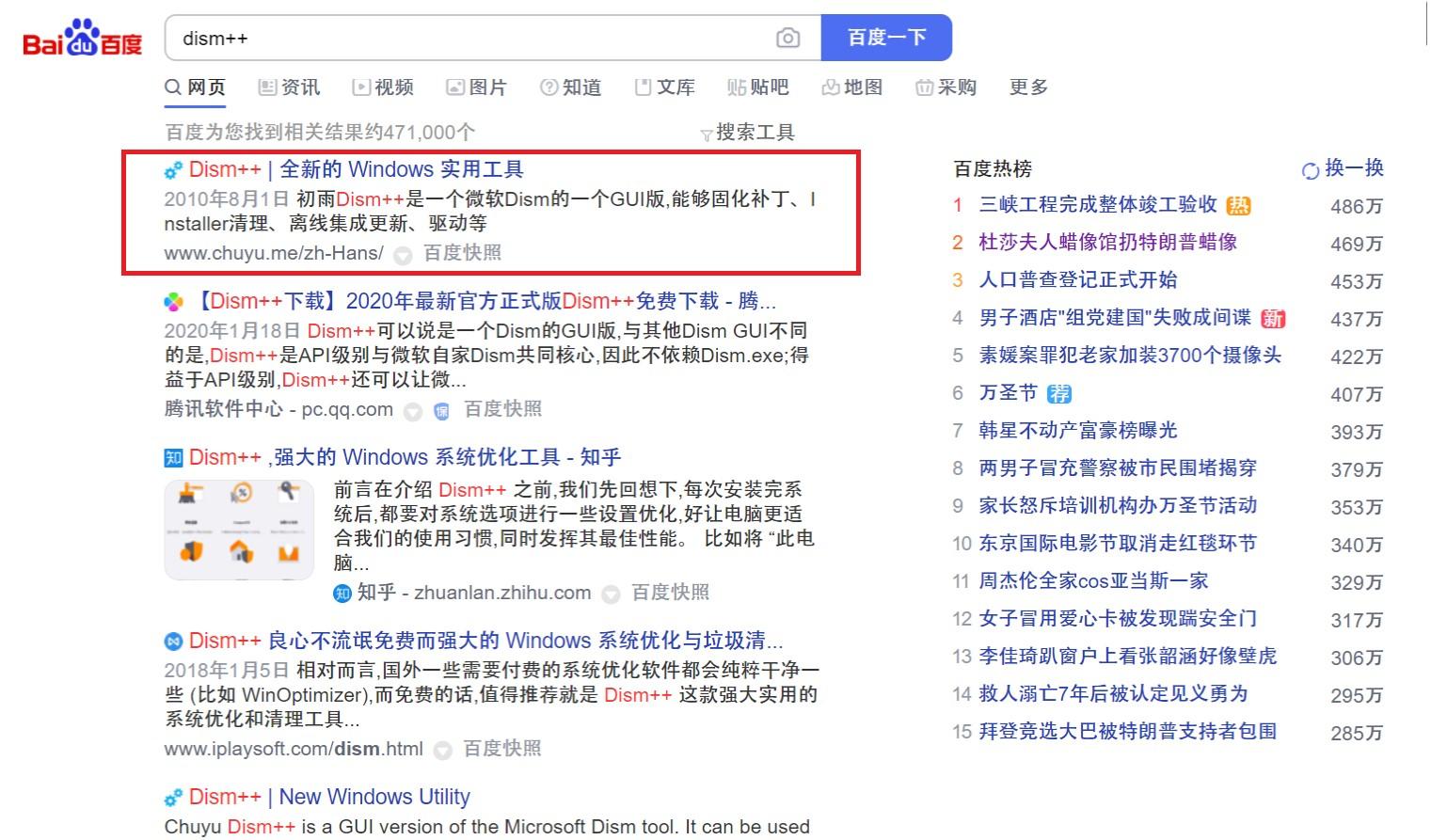Open Zhihu result Dism++ ,强大的 Windows 系统优化工具
1431x840 pixels.
pyautogui.click(x=405, y=457)
